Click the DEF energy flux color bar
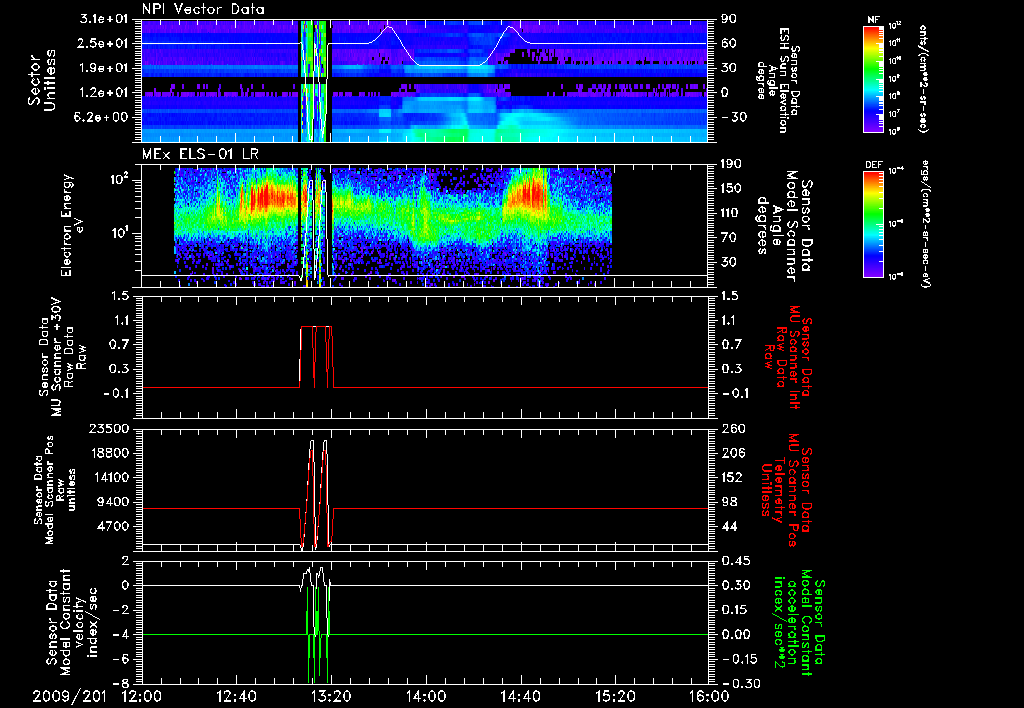The height and width of the screenshot is (708, 1024). point(874,223)
